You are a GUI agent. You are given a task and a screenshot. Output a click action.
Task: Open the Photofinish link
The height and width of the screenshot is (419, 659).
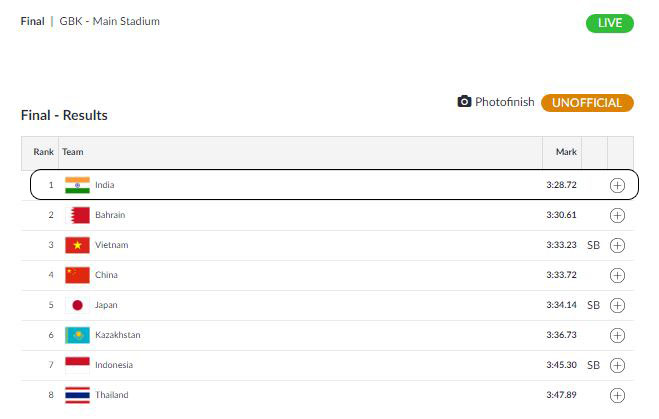(505, 102)
